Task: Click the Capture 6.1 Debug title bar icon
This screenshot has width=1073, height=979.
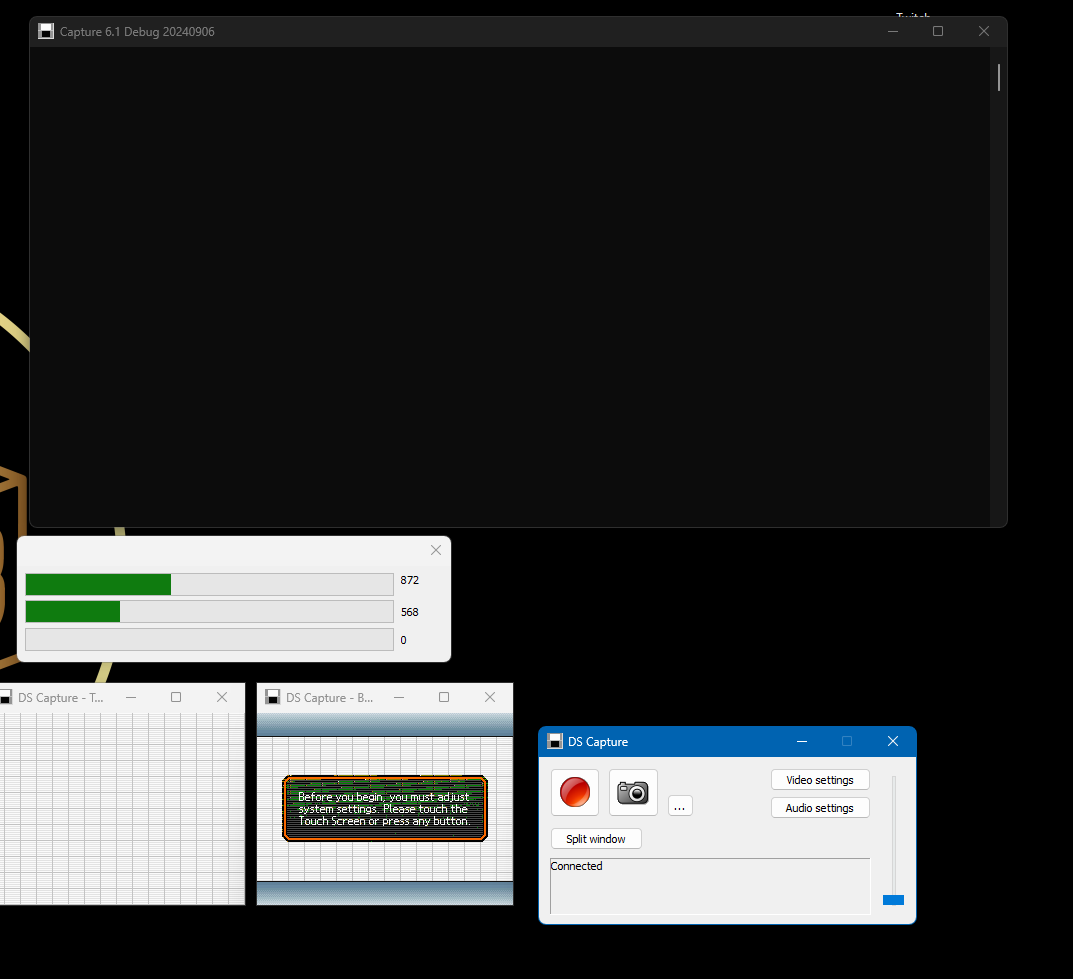Action: (46, 31)
